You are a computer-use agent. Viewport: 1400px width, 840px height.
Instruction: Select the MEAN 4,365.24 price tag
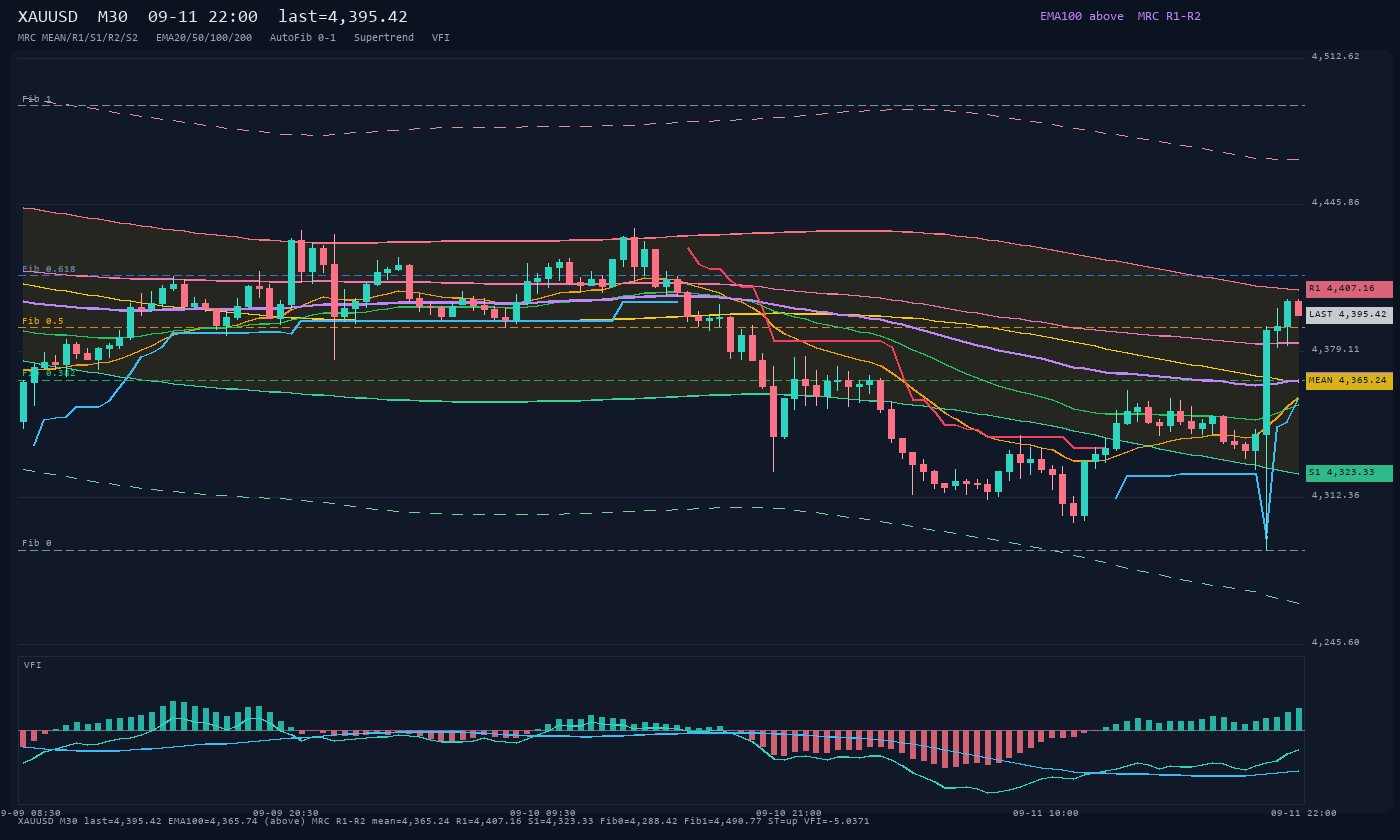click(x=1349, y=381)
